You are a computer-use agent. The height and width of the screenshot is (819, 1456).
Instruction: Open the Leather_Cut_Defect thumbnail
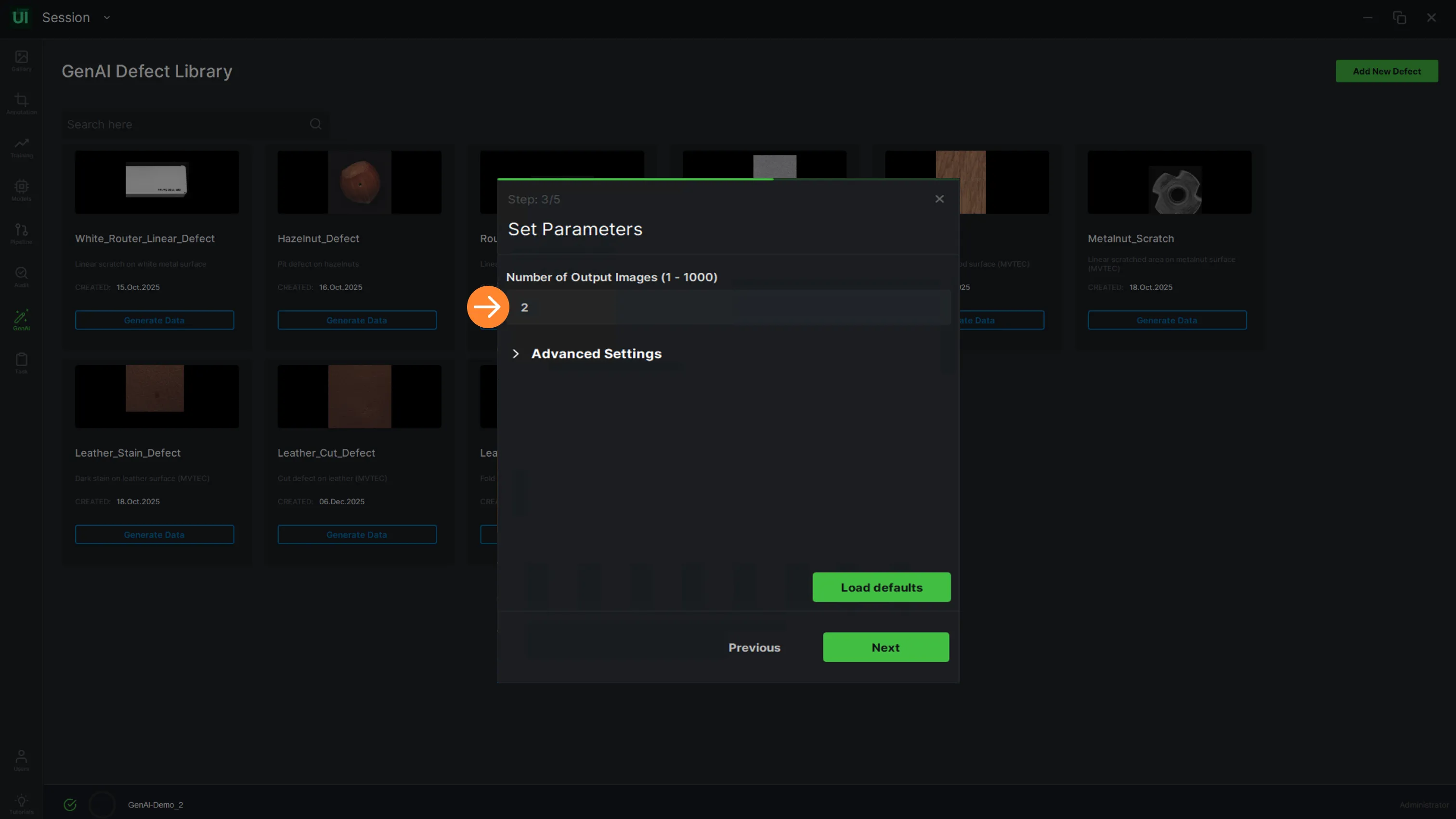point(359,397)
